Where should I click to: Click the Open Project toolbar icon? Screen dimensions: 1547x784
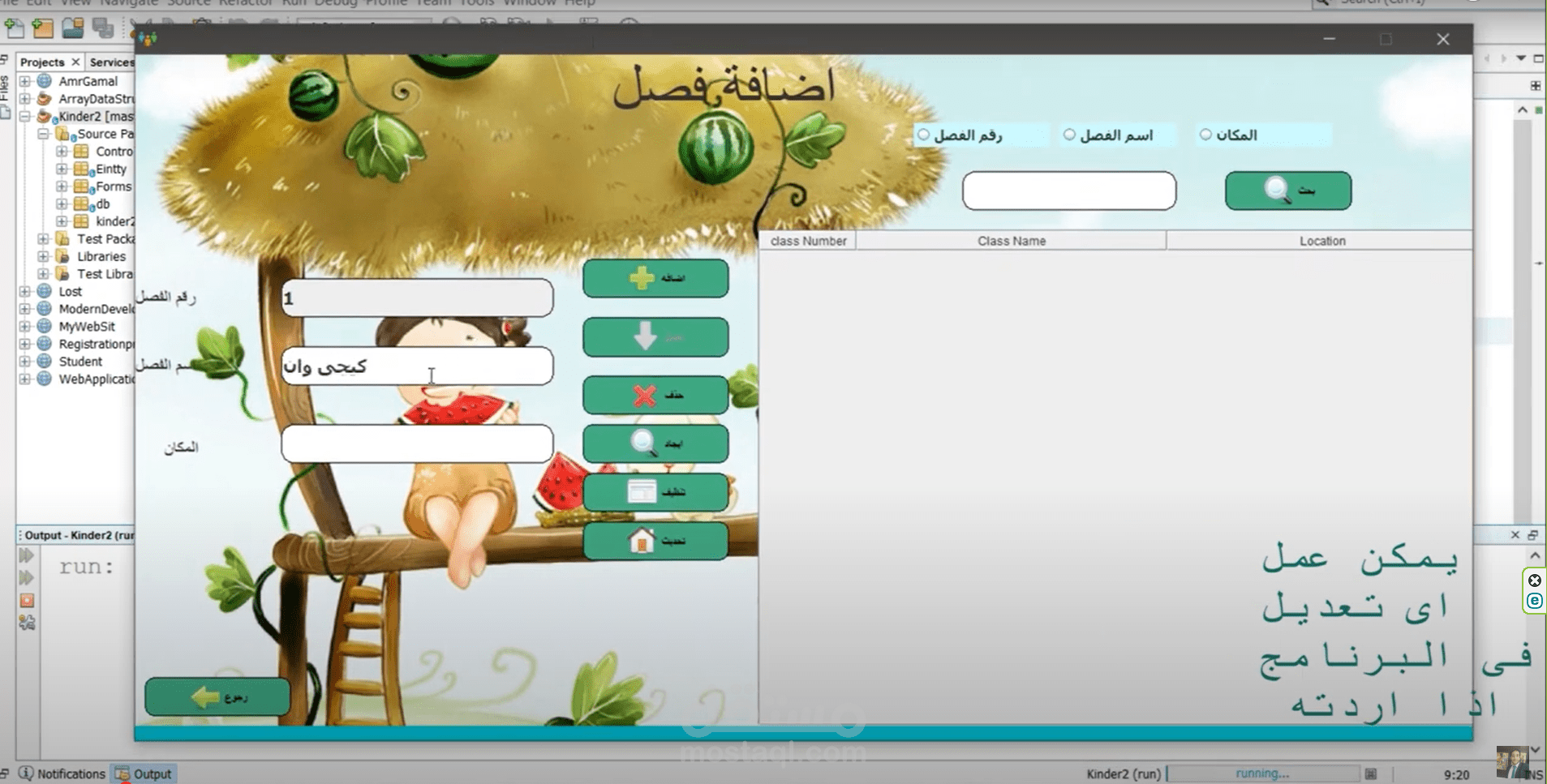coord(73,29)
